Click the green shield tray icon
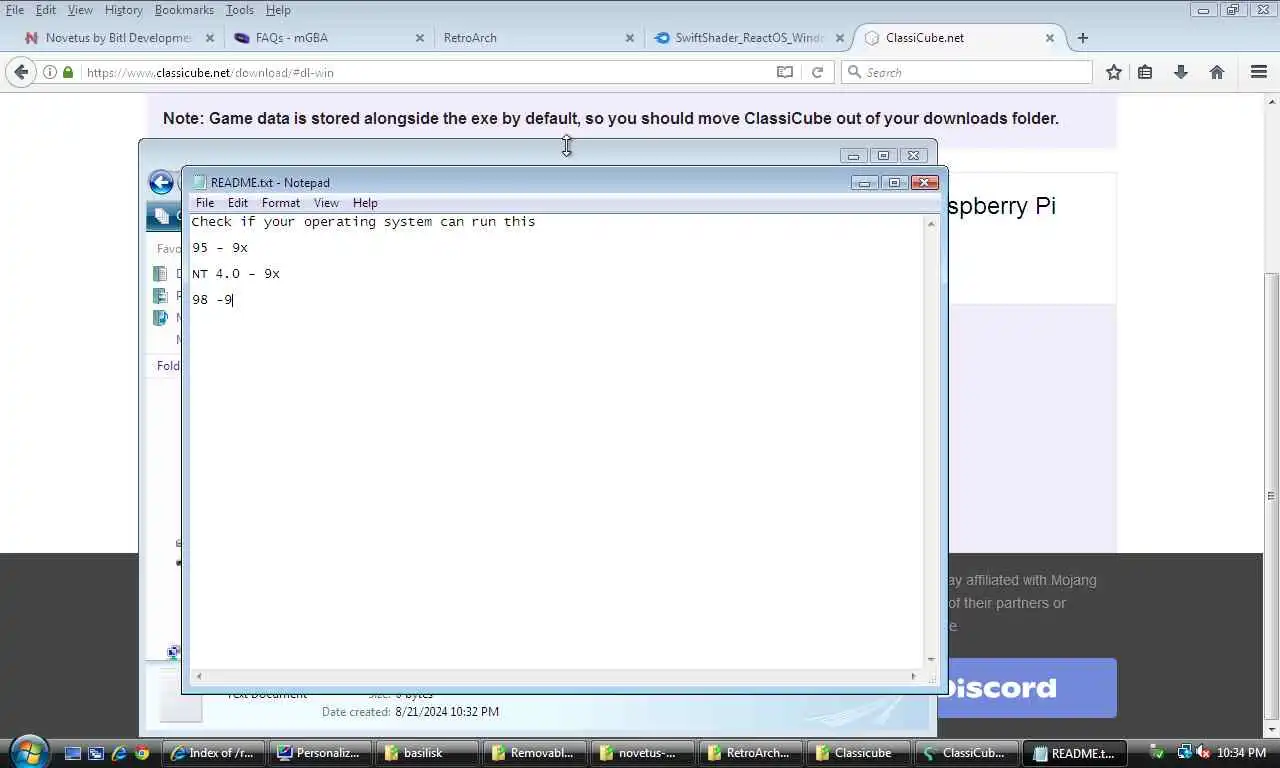Viewport: 1280px width, 768px height. 1156,753
